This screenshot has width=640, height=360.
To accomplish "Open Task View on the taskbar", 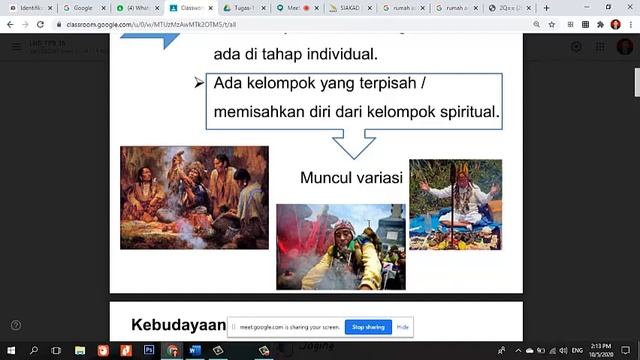I will point(56,350).
